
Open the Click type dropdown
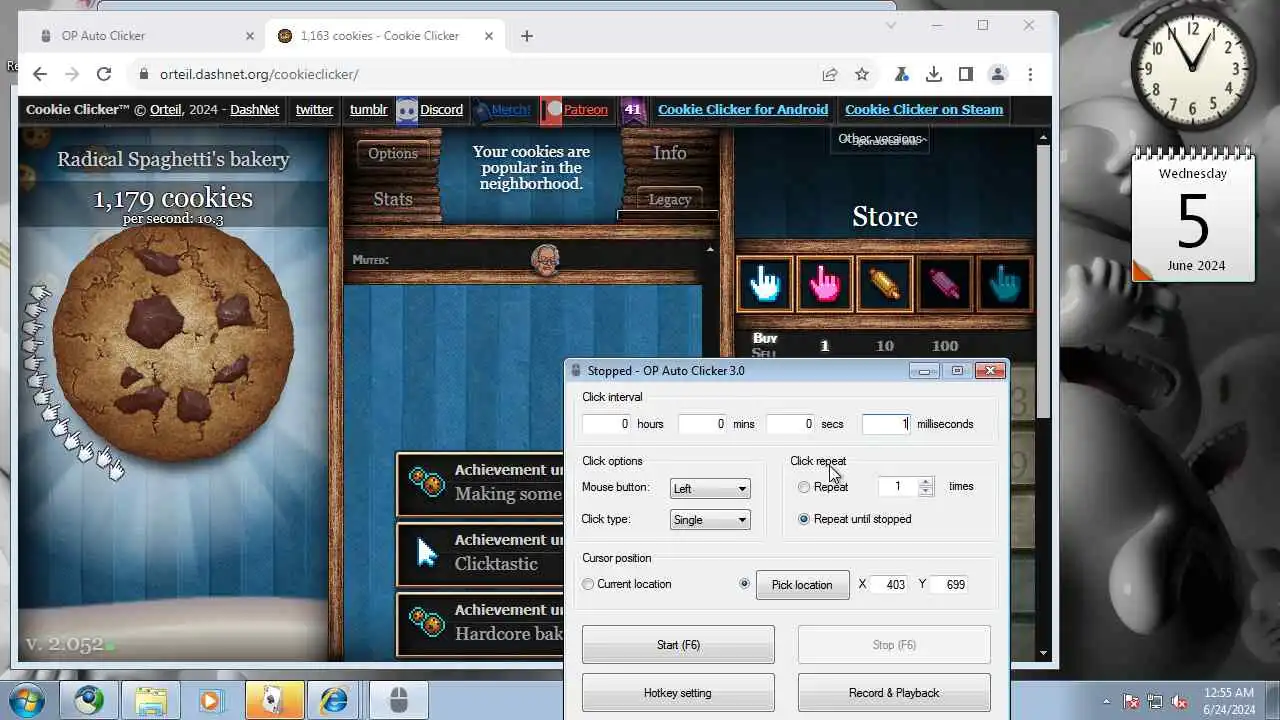click(x=710, y=519)
